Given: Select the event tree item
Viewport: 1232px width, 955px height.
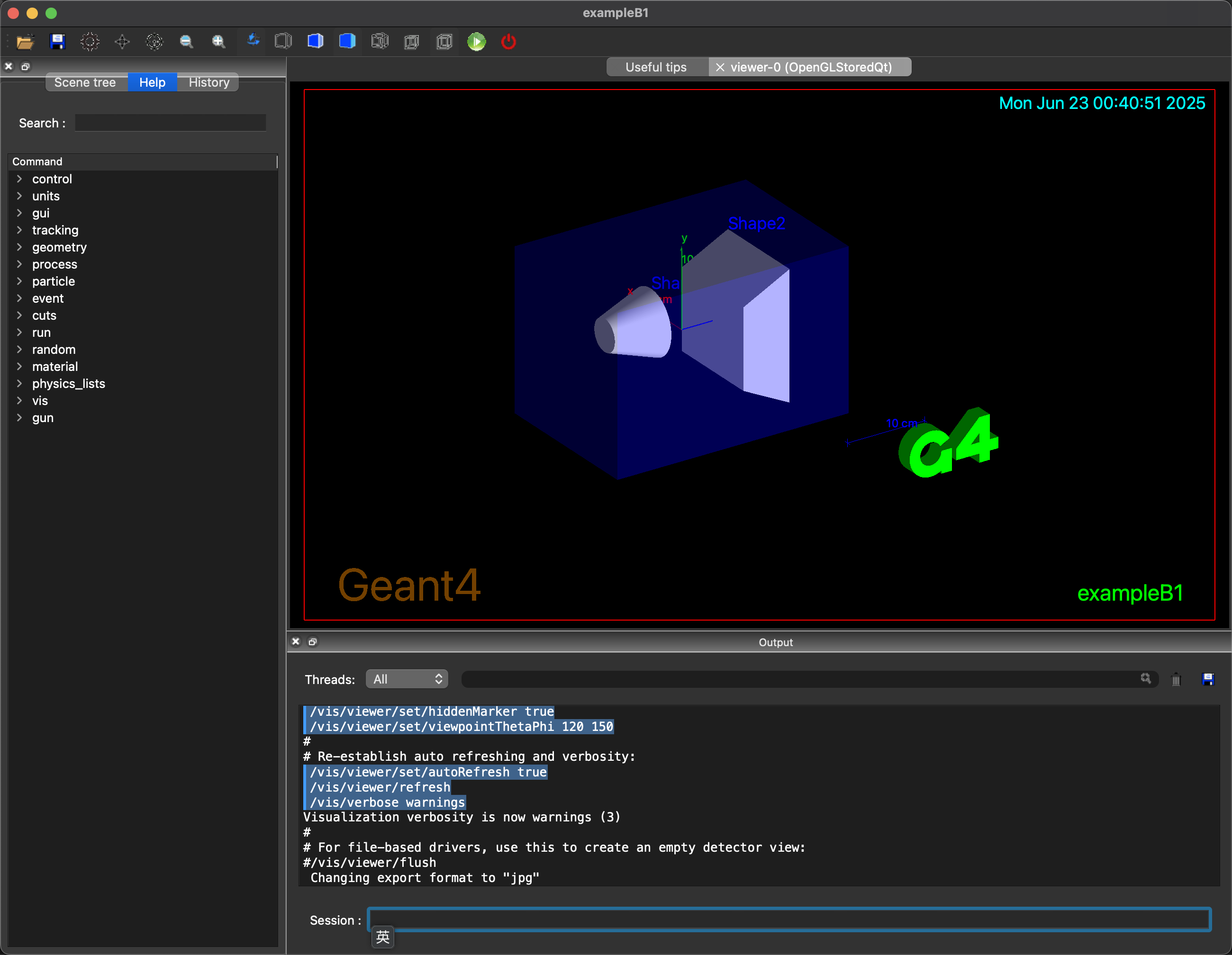Looking at the screenshot, I should click(47, 298).
